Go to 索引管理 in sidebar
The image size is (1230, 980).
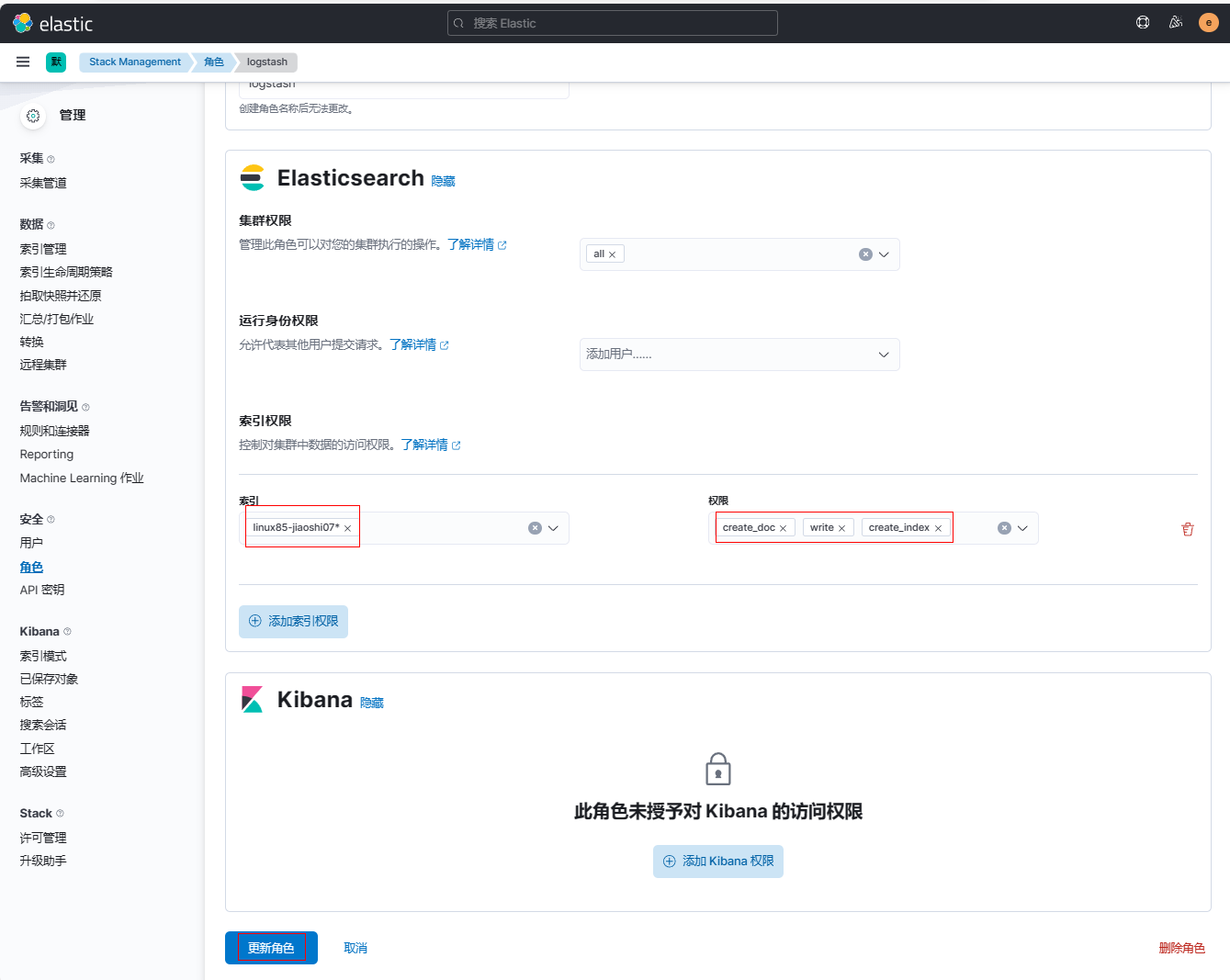click(x=43, y=249)
